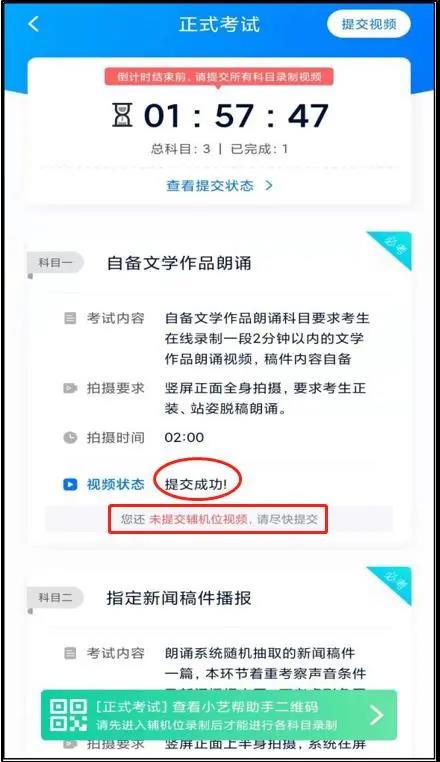Viewport: 440px width, 762px height.
Task: Tap the 未提交辅机位视频 warning notice
Action: pos(218,519)
